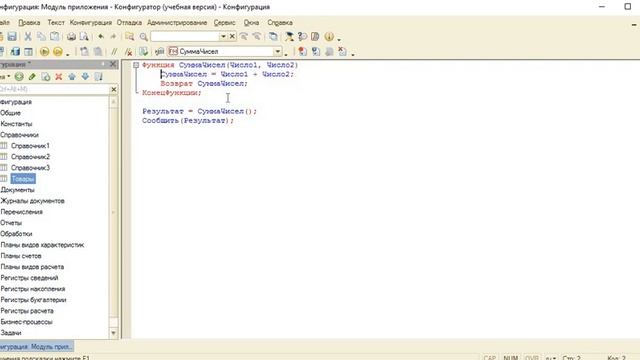The height and width of the screenshot is (360, 640).
Task: Click the green pencil Edit icon
Action: tap(32, 77)
